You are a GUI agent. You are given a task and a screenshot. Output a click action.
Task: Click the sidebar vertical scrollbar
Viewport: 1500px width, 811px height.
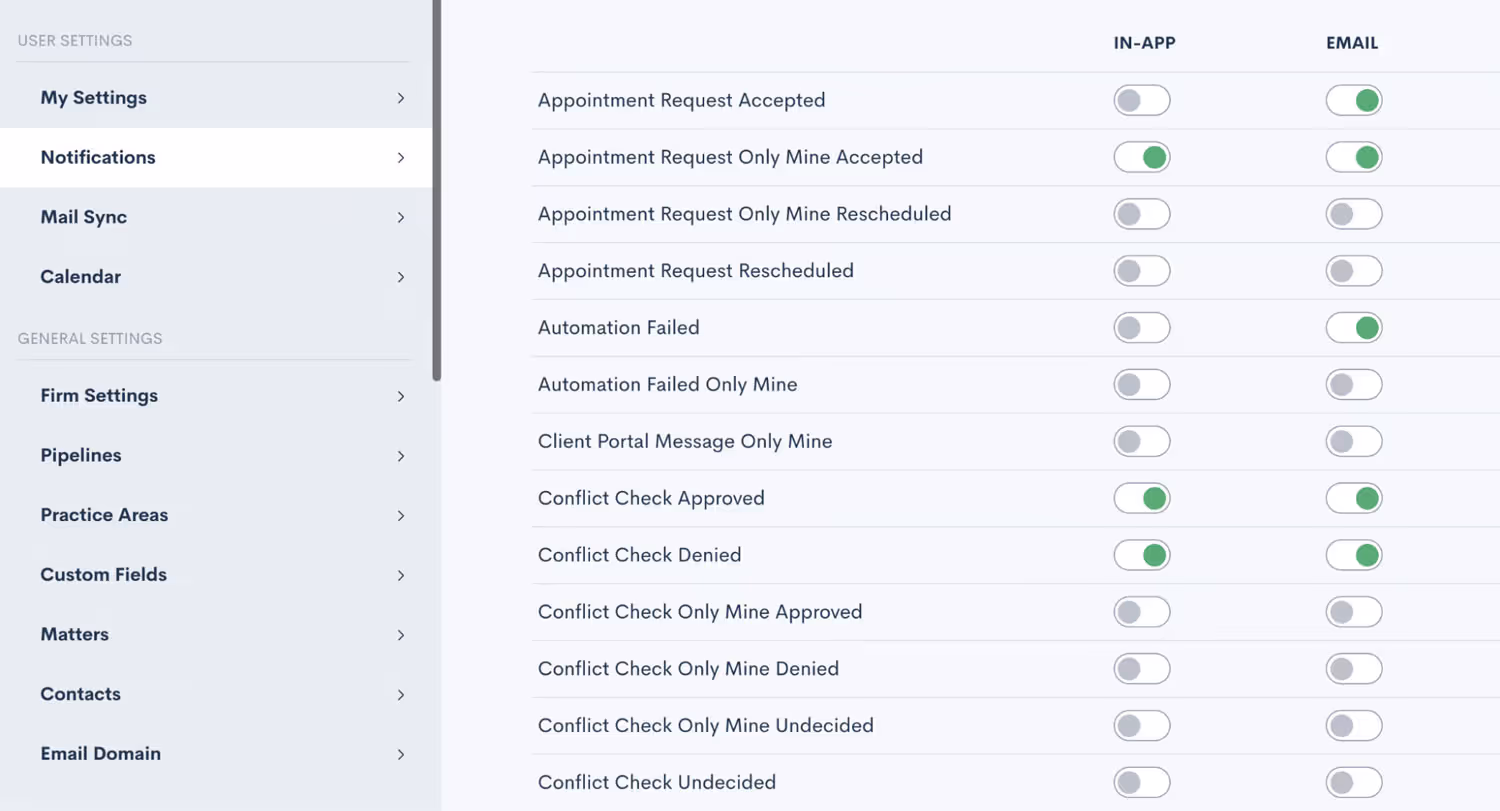click(x=437, y=190)
